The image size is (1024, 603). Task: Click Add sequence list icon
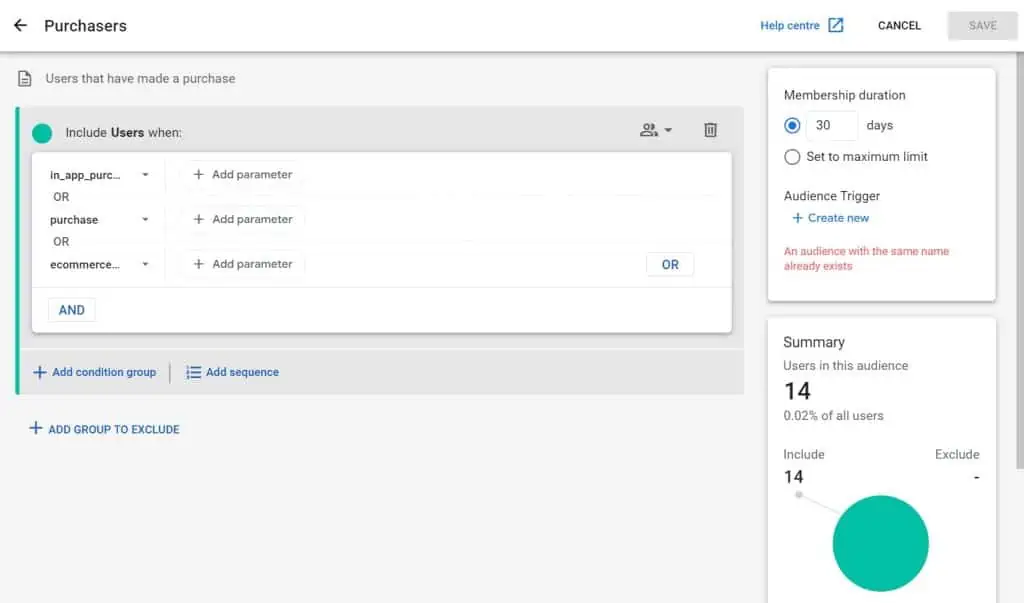pos(194,372)
